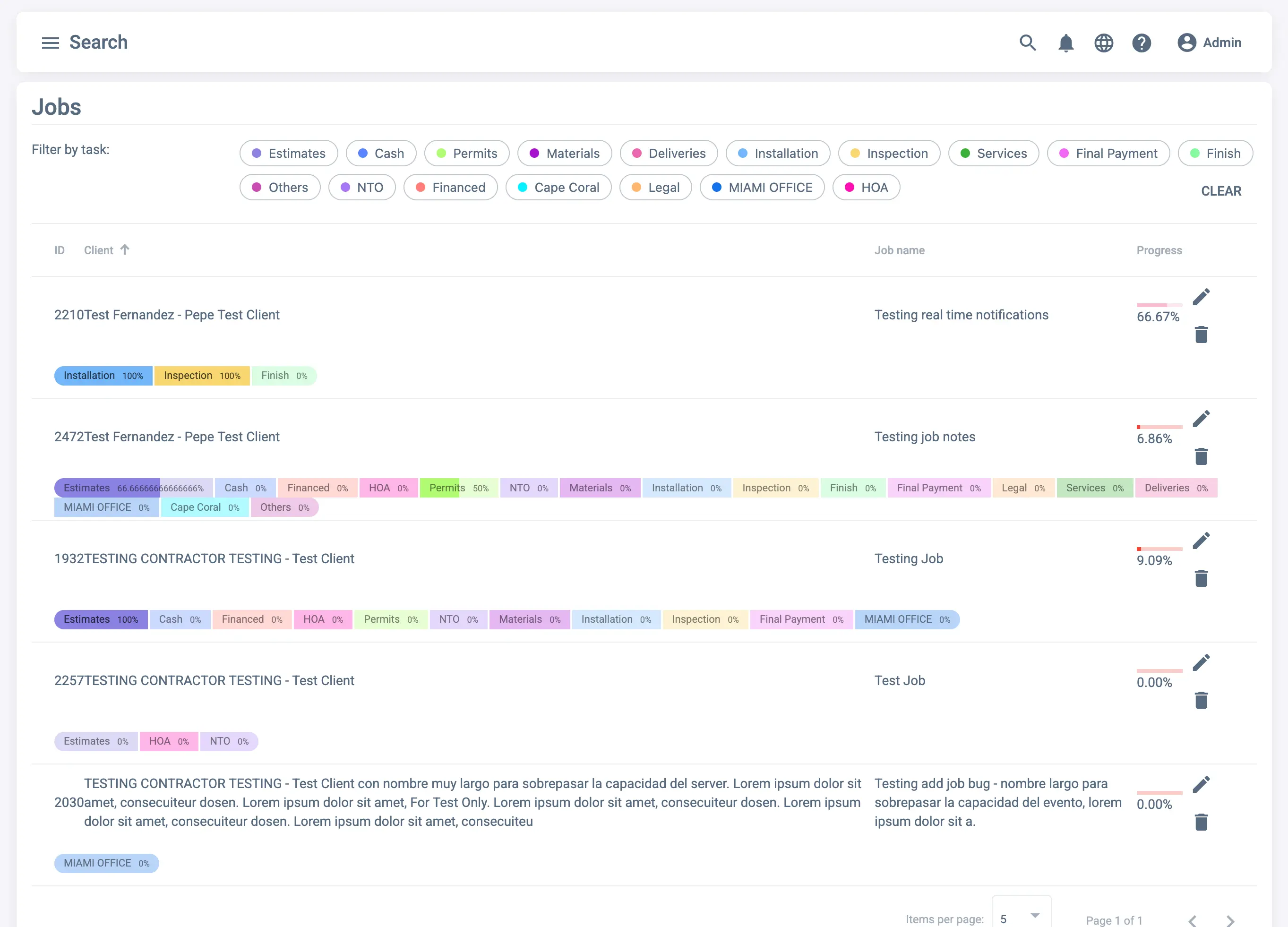Click the Job name column header
This screenshot has width=1288, height=927.
899,250
